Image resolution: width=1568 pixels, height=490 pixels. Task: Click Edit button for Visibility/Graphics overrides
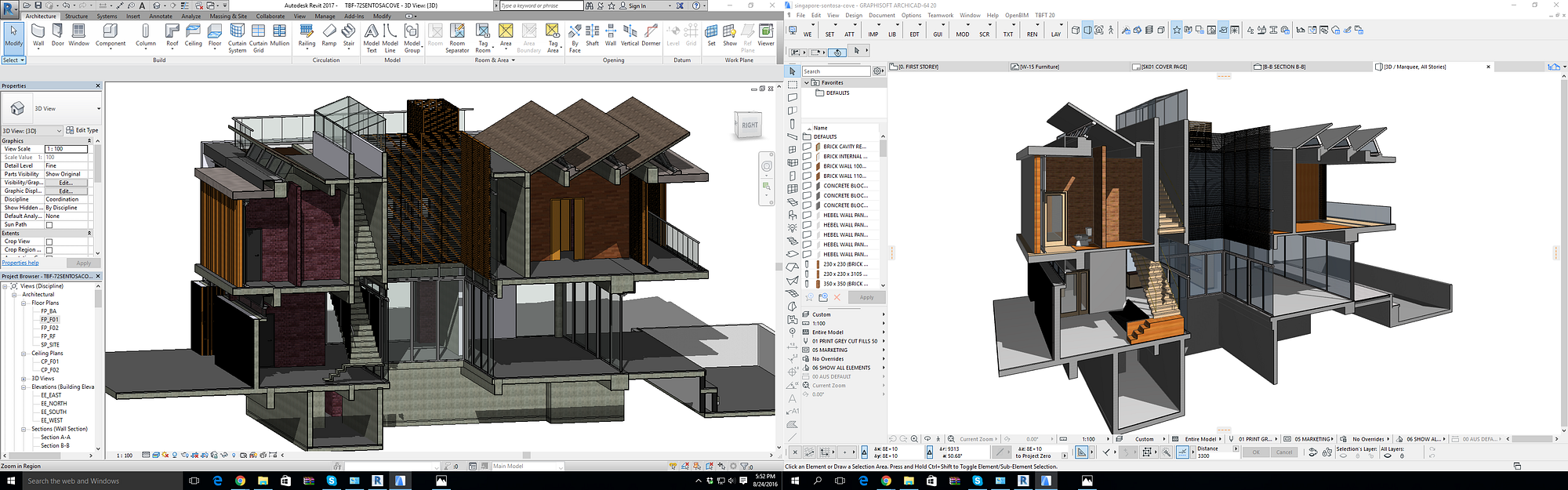click(x=66, y=183)
